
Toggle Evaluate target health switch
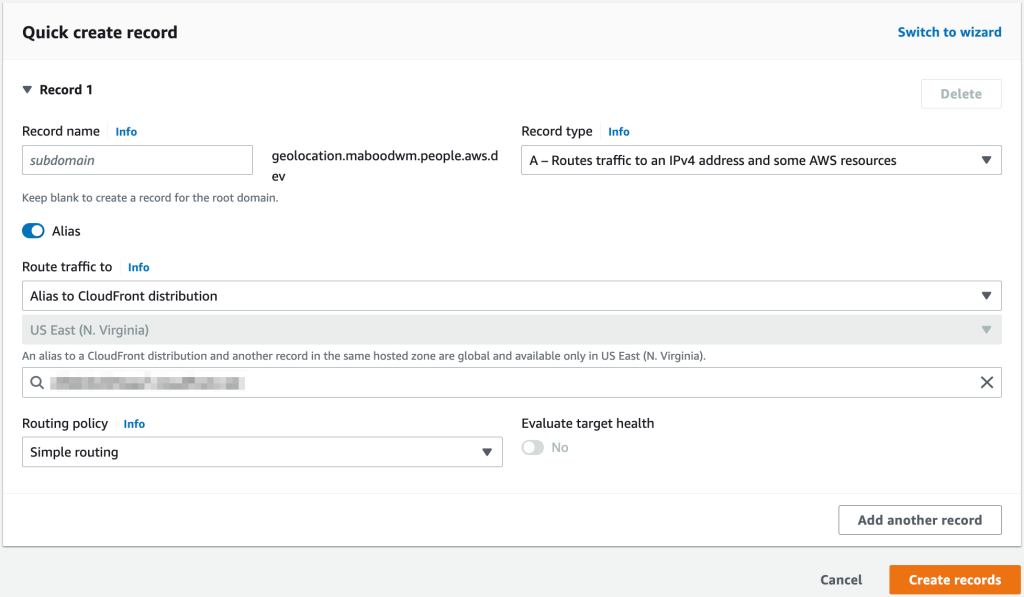(x=533, y=447)
